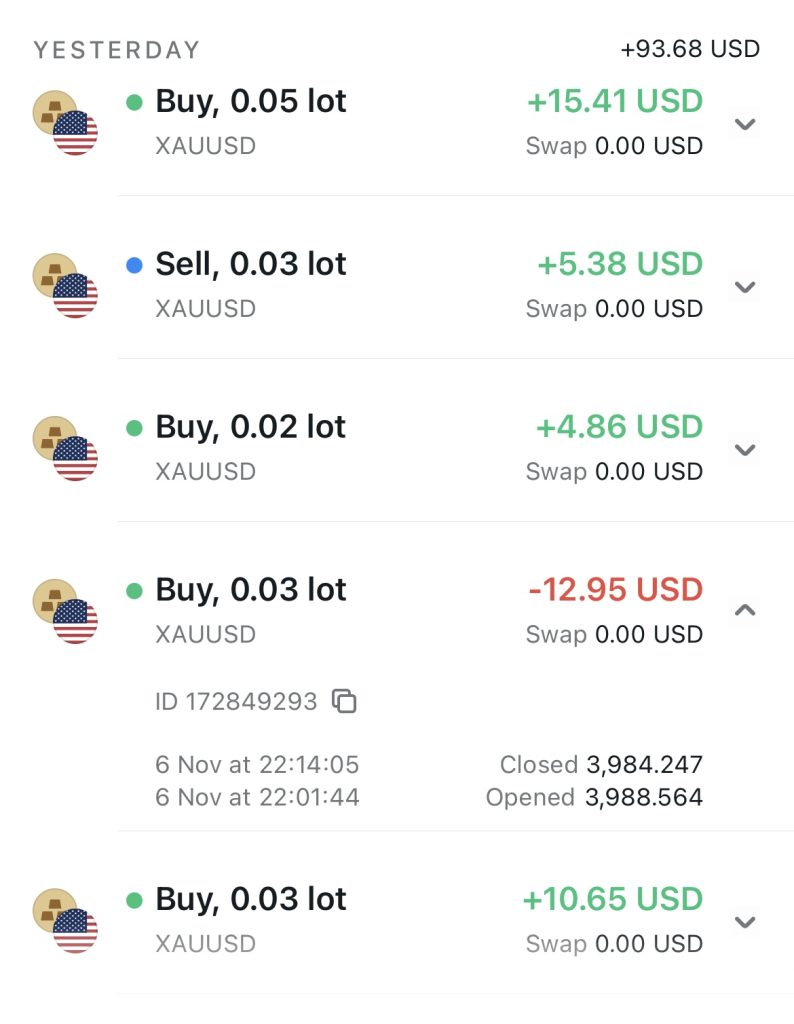Click the +93.68 USD daily total

point(690,48)
